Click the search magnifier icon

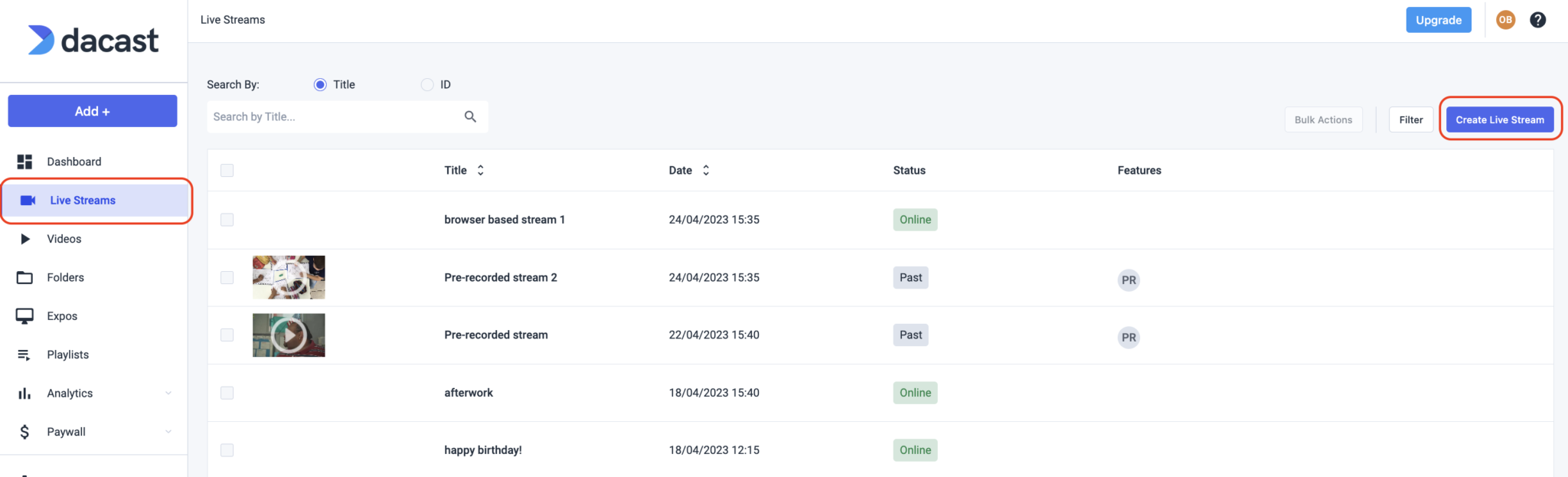pyautogui.click(x=470, y=116)
